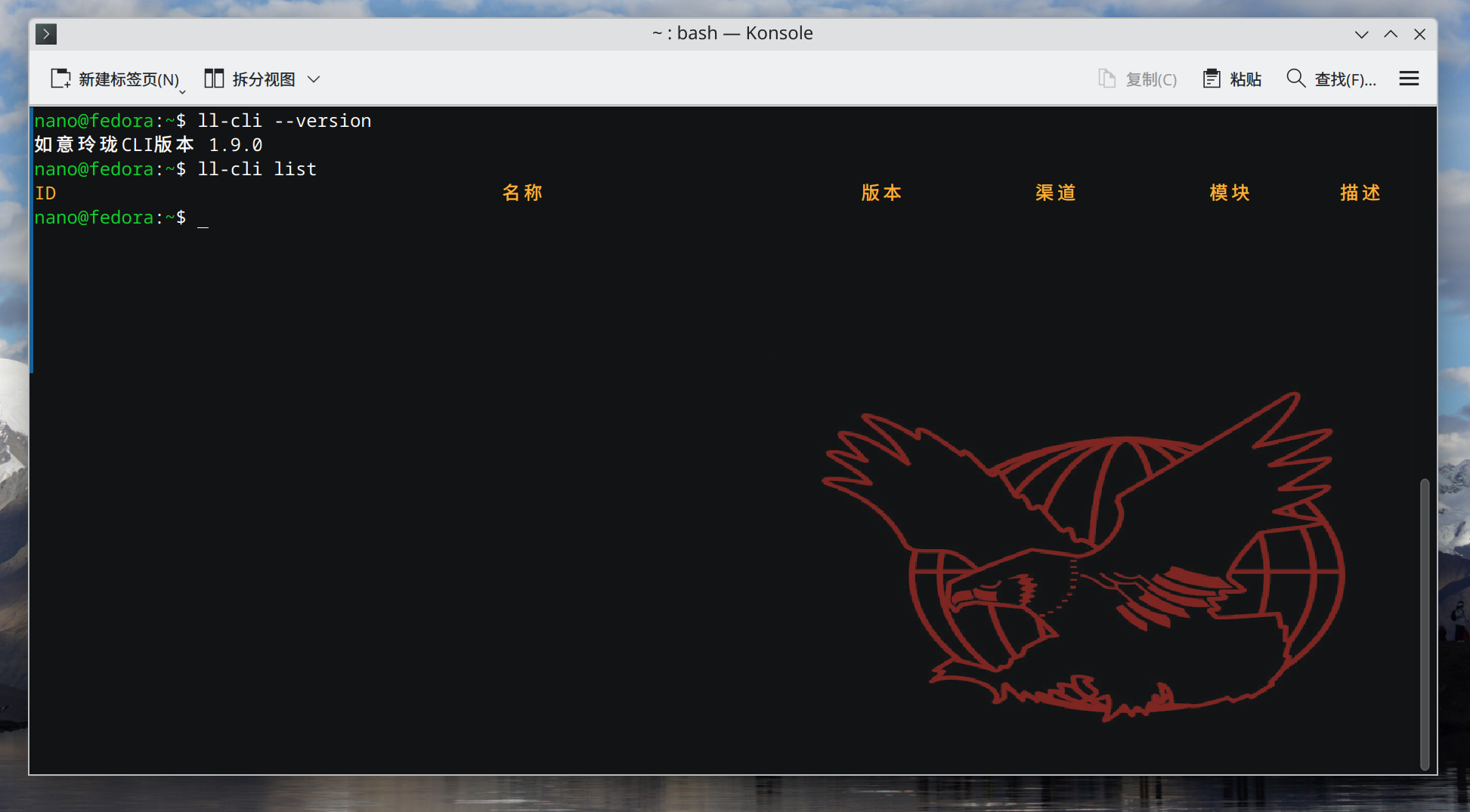Click the terminal vertical scrollbar
This screenshot has height=812, width=1470.
pos(1425,624)
